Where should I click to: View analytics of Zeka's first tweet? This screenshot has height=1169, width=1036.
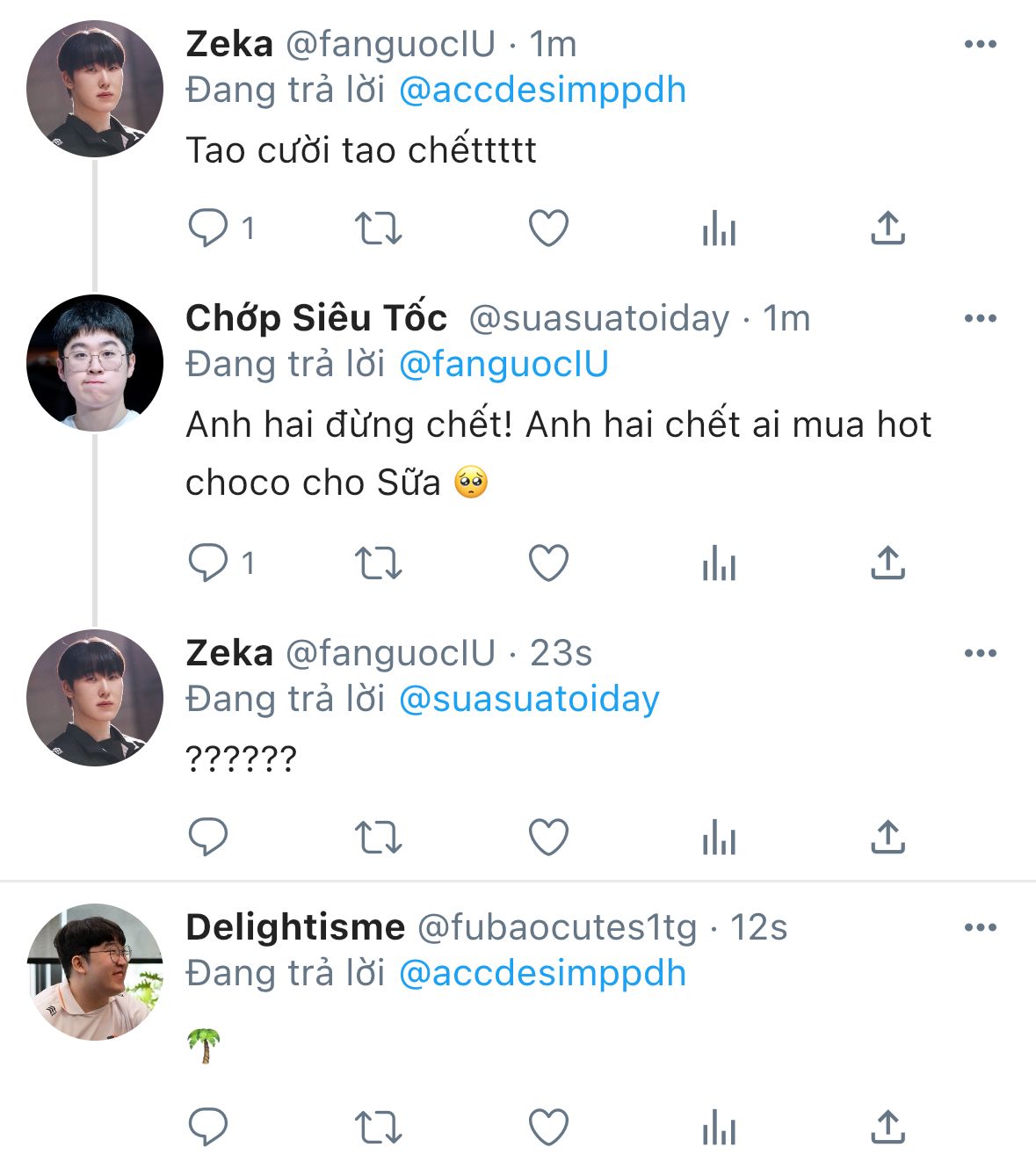click(719, 229)
